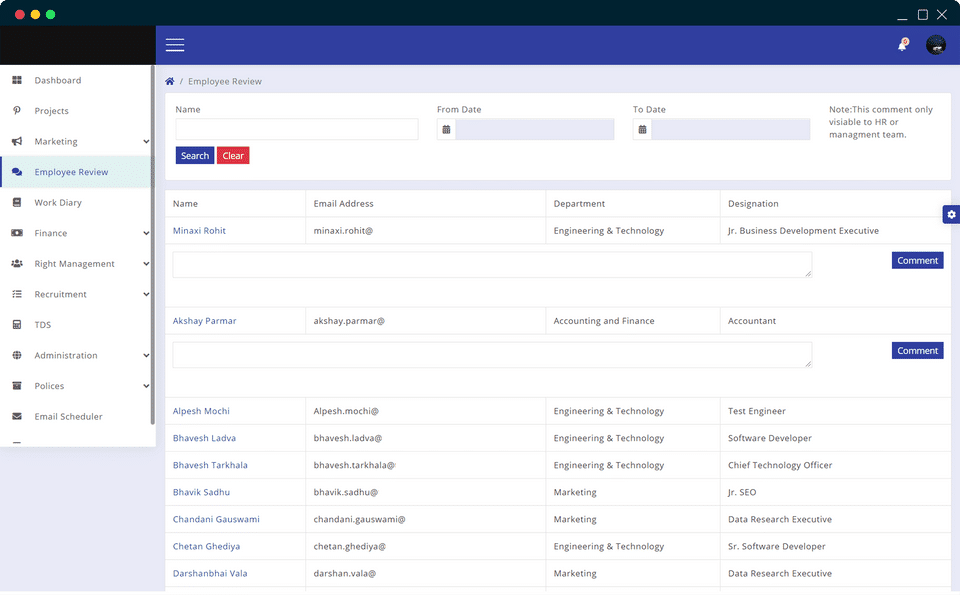The height and width of the screenshot is (595, 960).
Task: Focus the From Date field
Action: pyautogui.click(x=534, y=129)
